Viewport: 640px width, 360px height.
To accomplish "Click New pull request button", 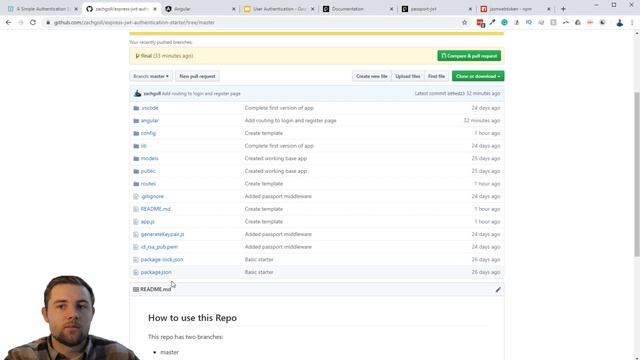I will tap(197, 76).
